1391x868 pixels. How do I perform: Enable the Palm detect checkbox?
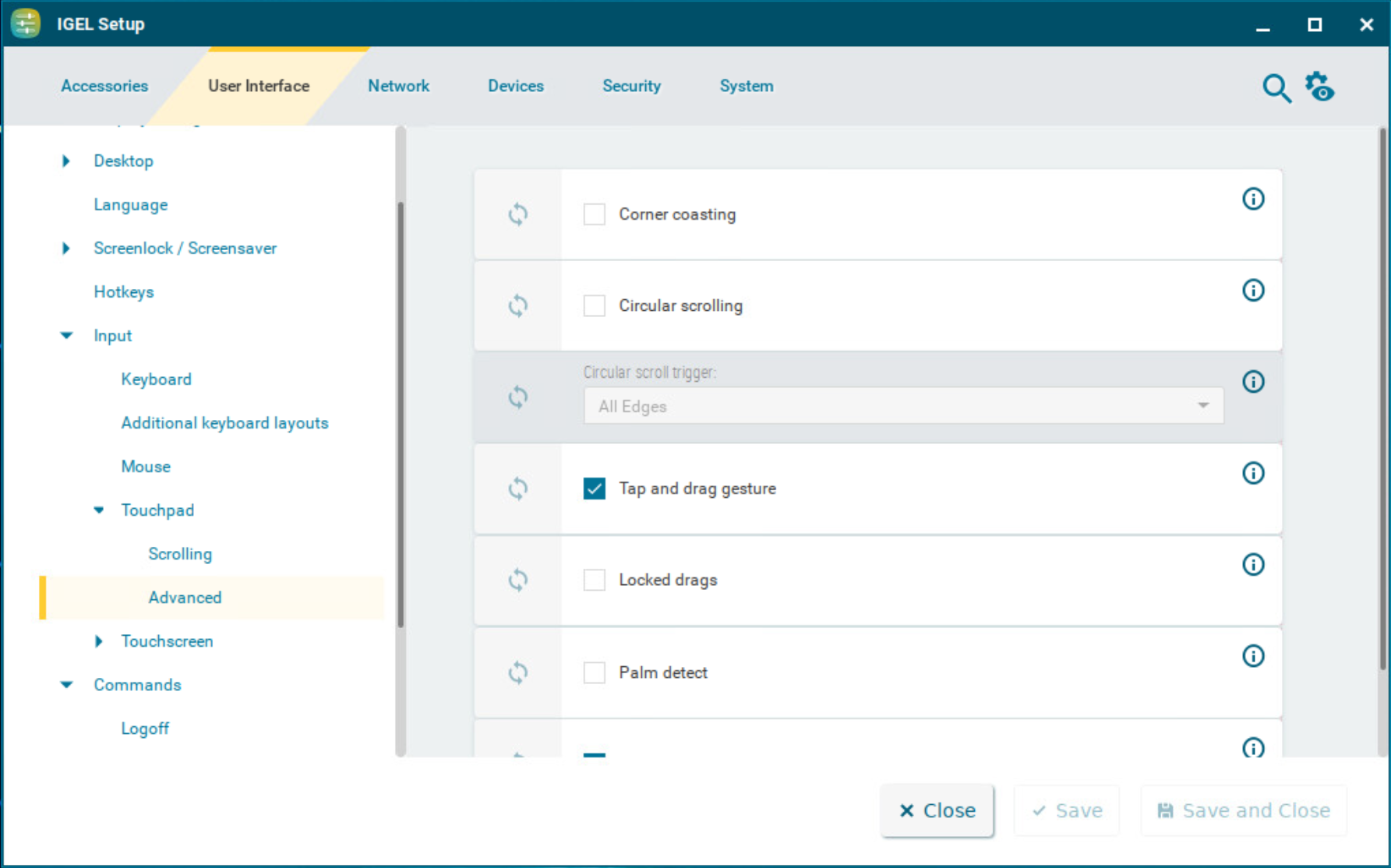pyautogui.click(x=595, y=672)
